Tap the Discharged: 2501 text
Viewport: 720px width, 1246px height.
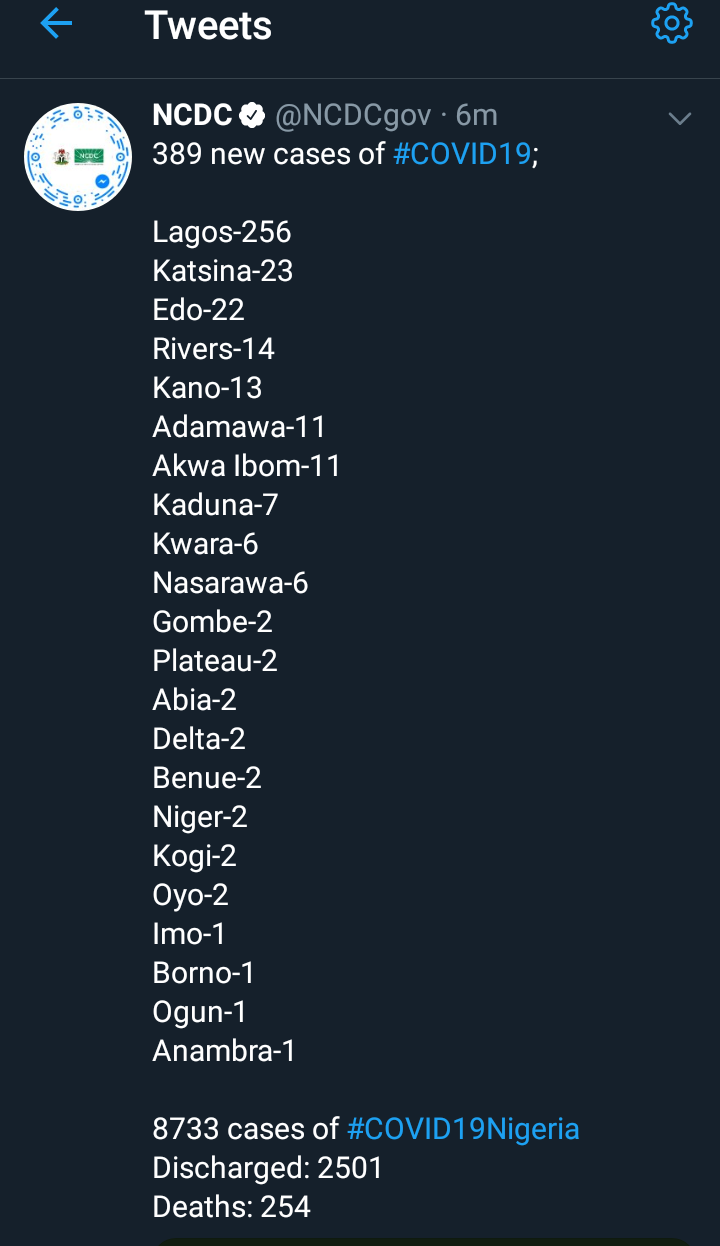click(x=268, y=1168)
